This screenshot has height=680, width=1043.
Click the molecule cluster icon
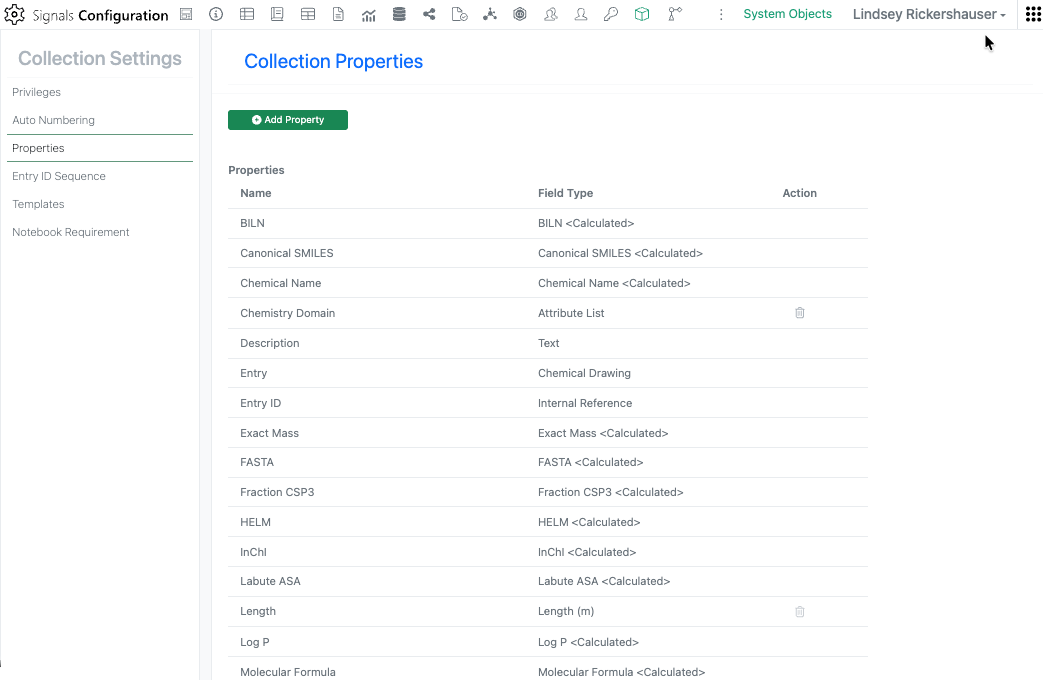click(490, 14)
